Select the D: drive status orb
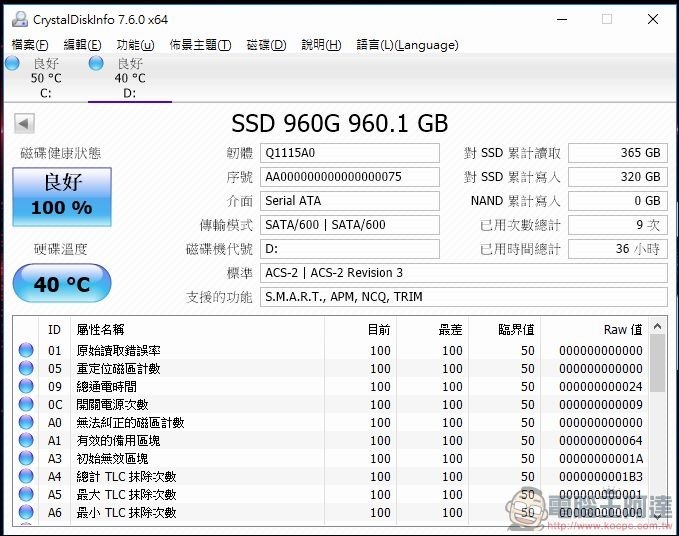This screenshot has height=536, width=679. 96,63
